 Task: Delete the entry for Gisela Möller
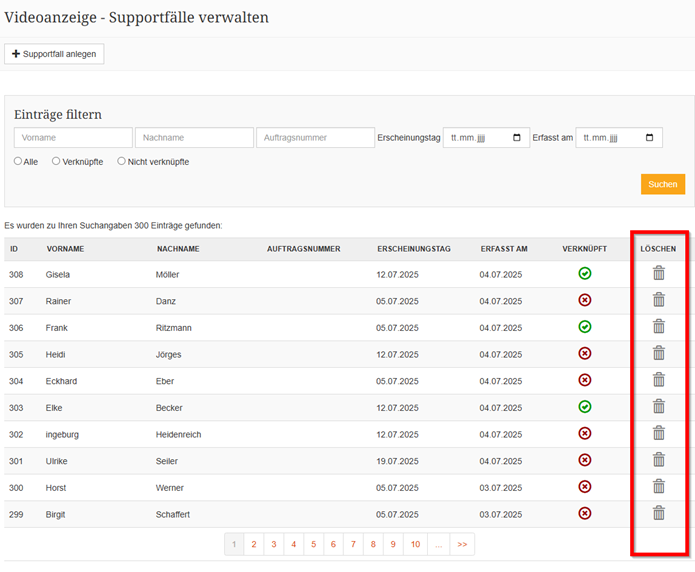click(659, 273)
